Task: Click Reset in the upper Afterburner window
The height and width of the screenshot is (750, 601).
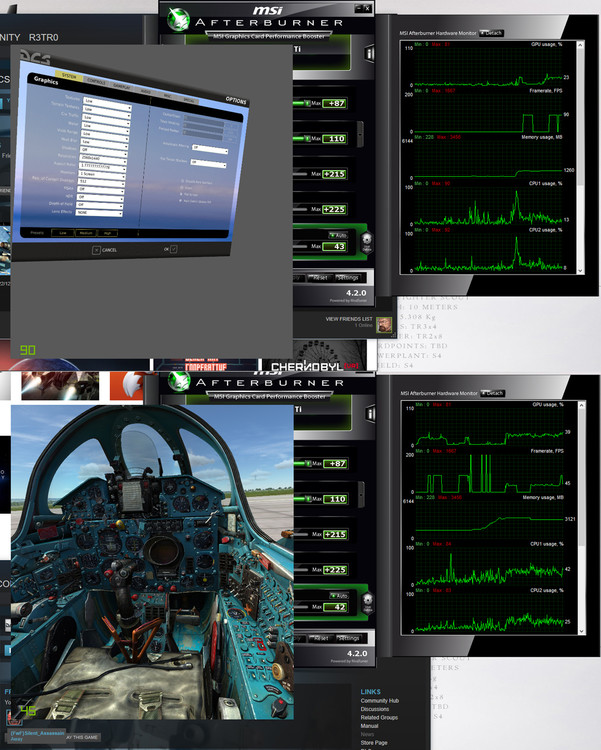Action: click(x=319, y=277)
